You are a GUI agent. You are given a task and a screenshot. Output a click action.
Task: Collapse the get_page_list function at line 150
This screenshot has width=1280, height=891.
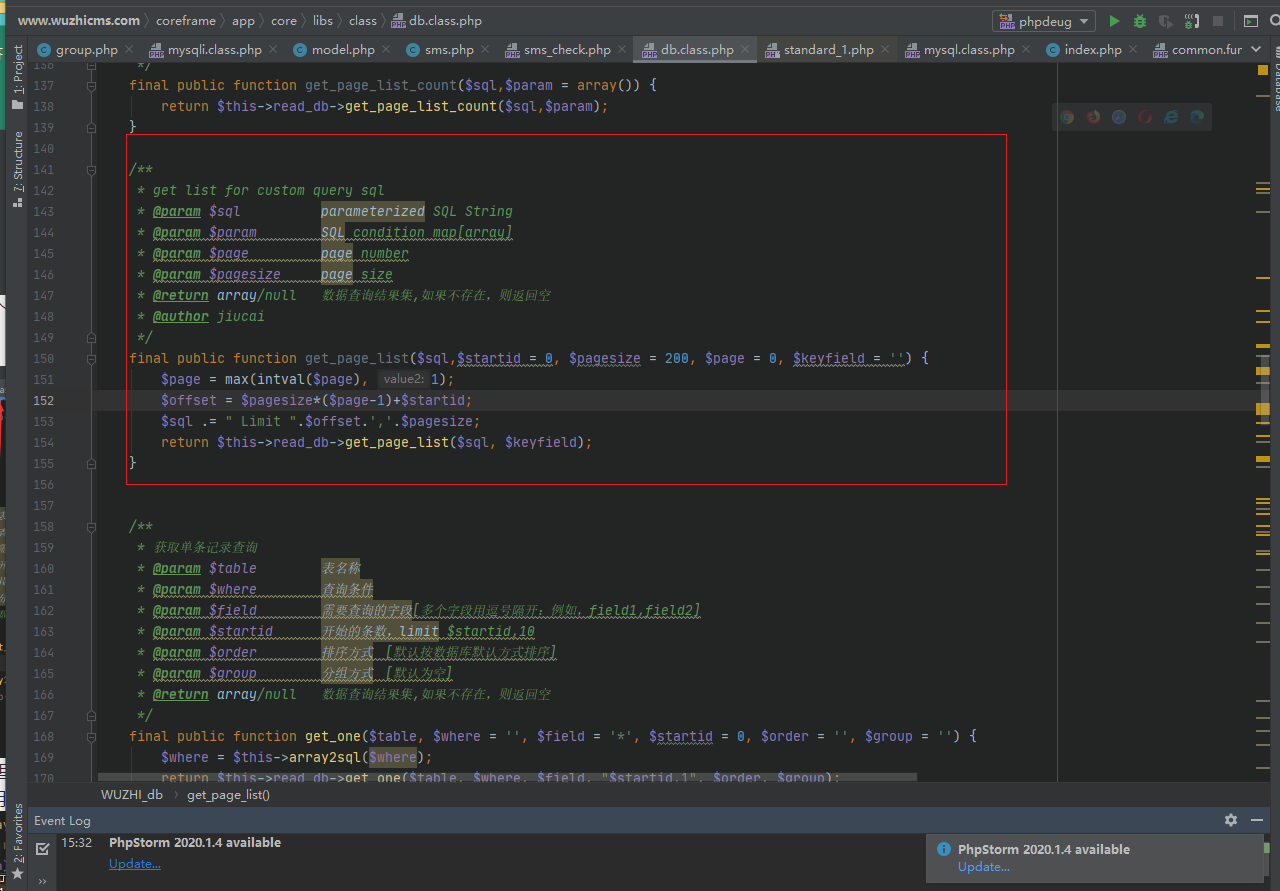[92, 358]
